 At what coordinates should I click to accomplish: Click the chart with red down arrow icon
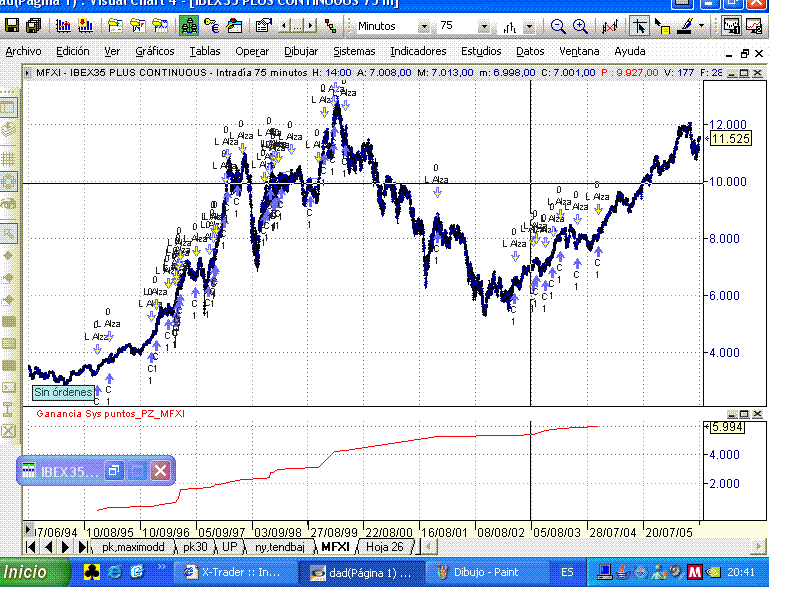[85, 26]
